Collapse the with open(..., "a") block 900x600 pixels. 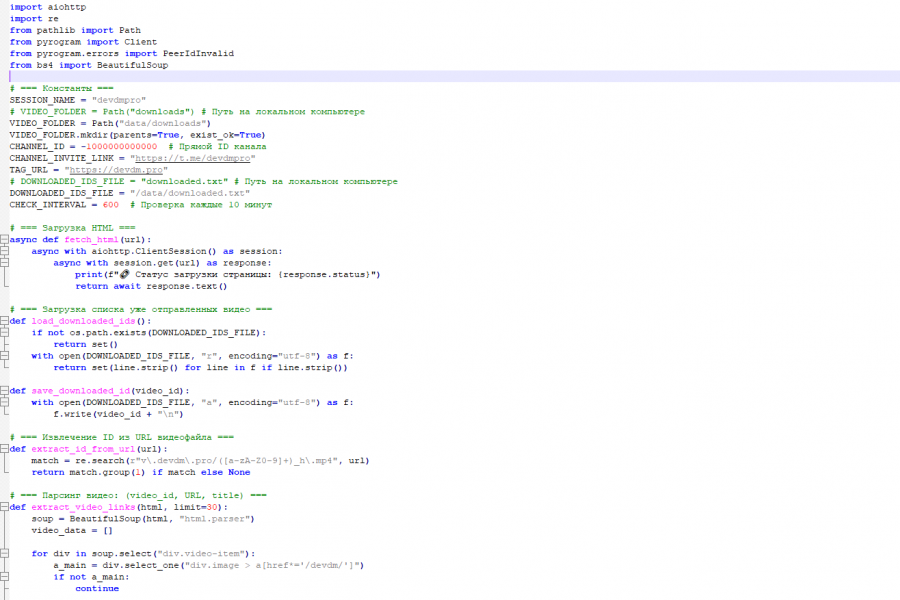click(x=4, y=402)
